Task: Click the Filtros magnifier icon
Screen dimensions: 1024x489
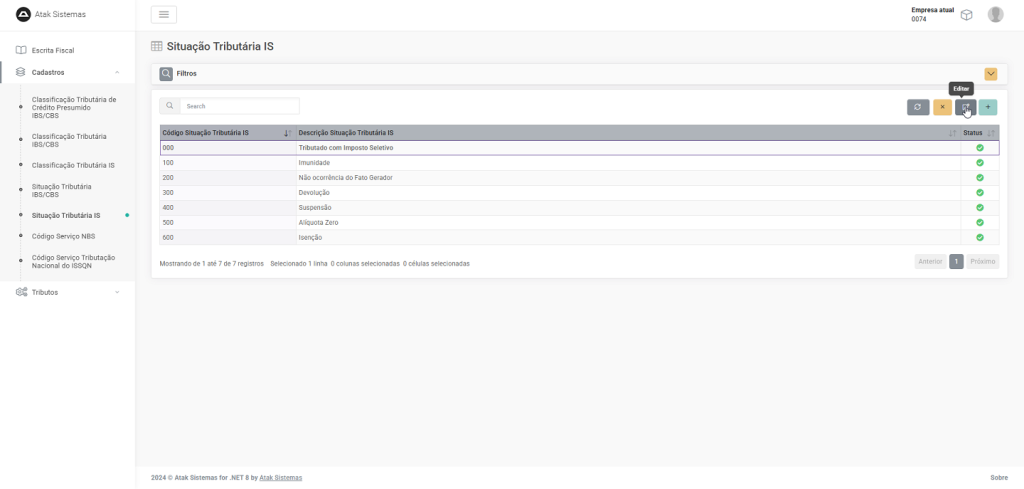Action: [166, 73]
